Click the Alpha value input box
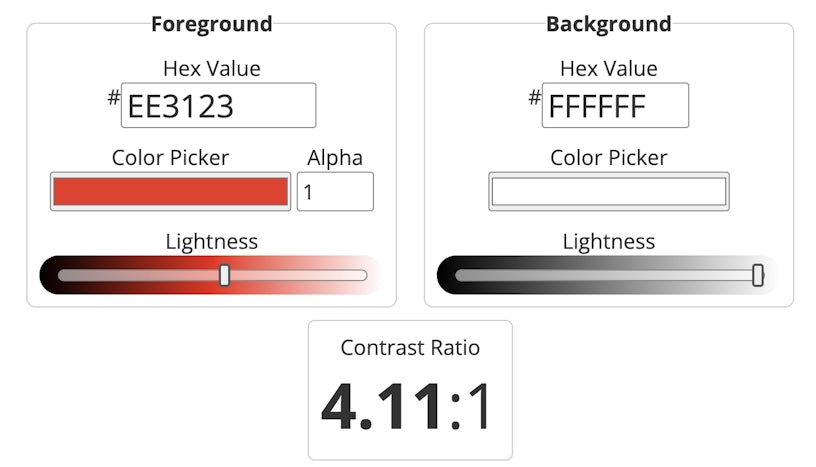816x467 pixels. [x=335, y=191]
